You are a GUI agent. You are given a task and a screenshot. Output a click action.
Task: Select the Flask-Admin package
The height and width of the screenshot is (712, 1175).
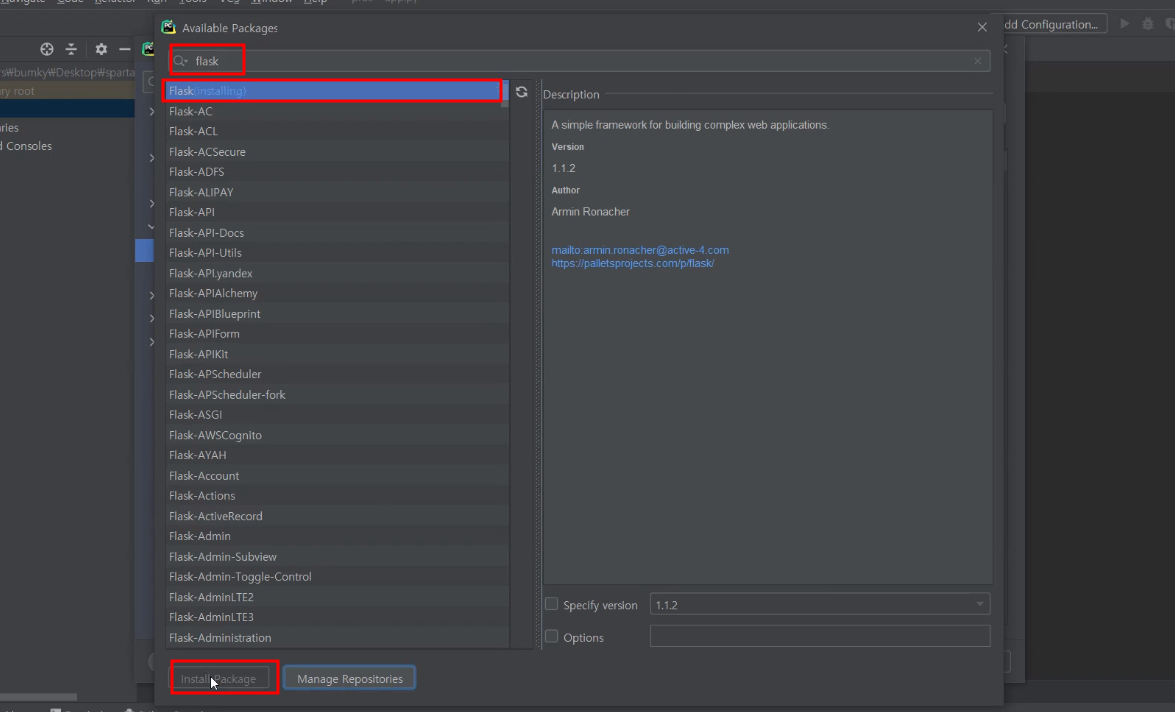[x=337, y=536]
